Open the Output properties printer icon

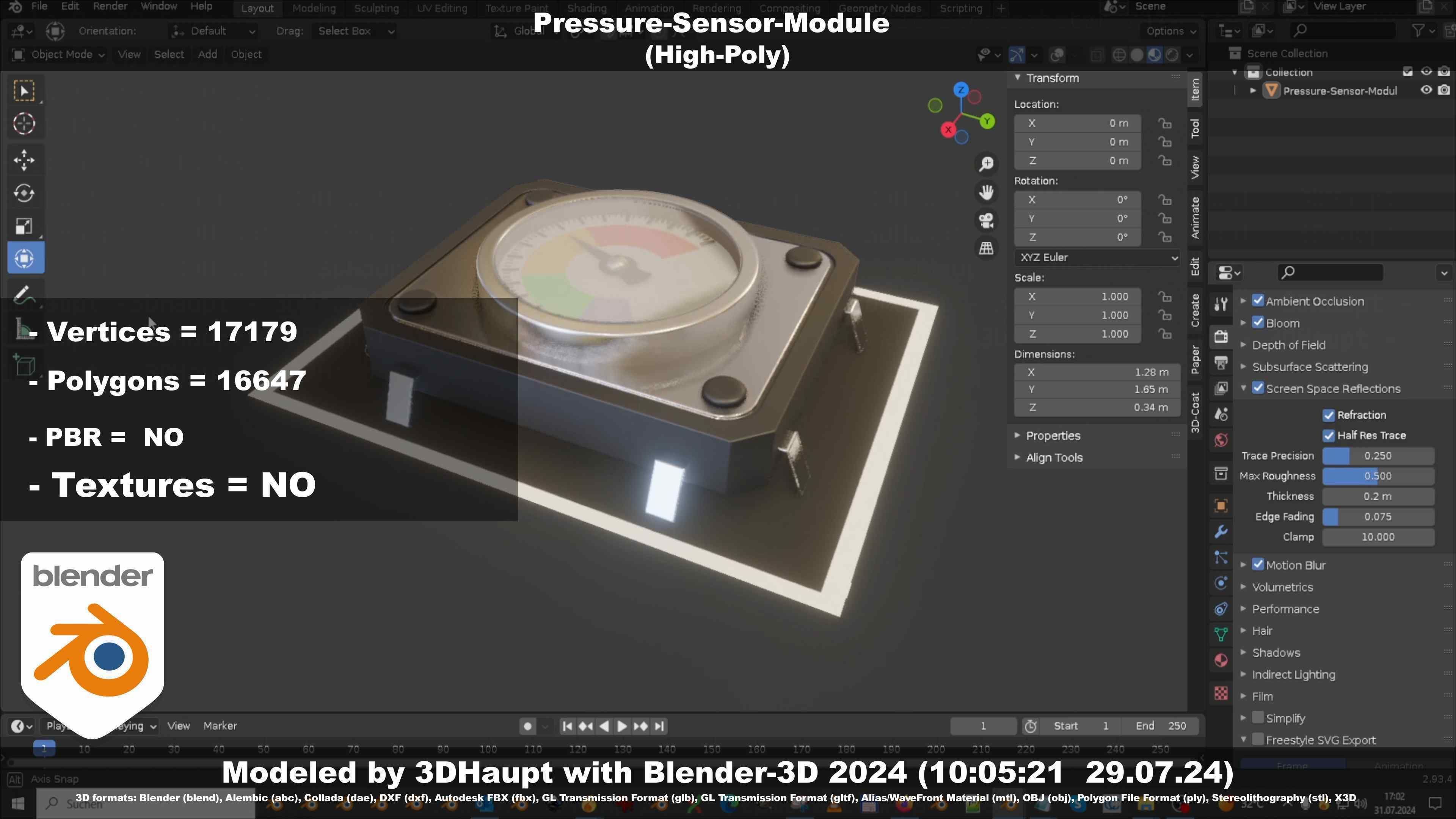pos(1221,362)
